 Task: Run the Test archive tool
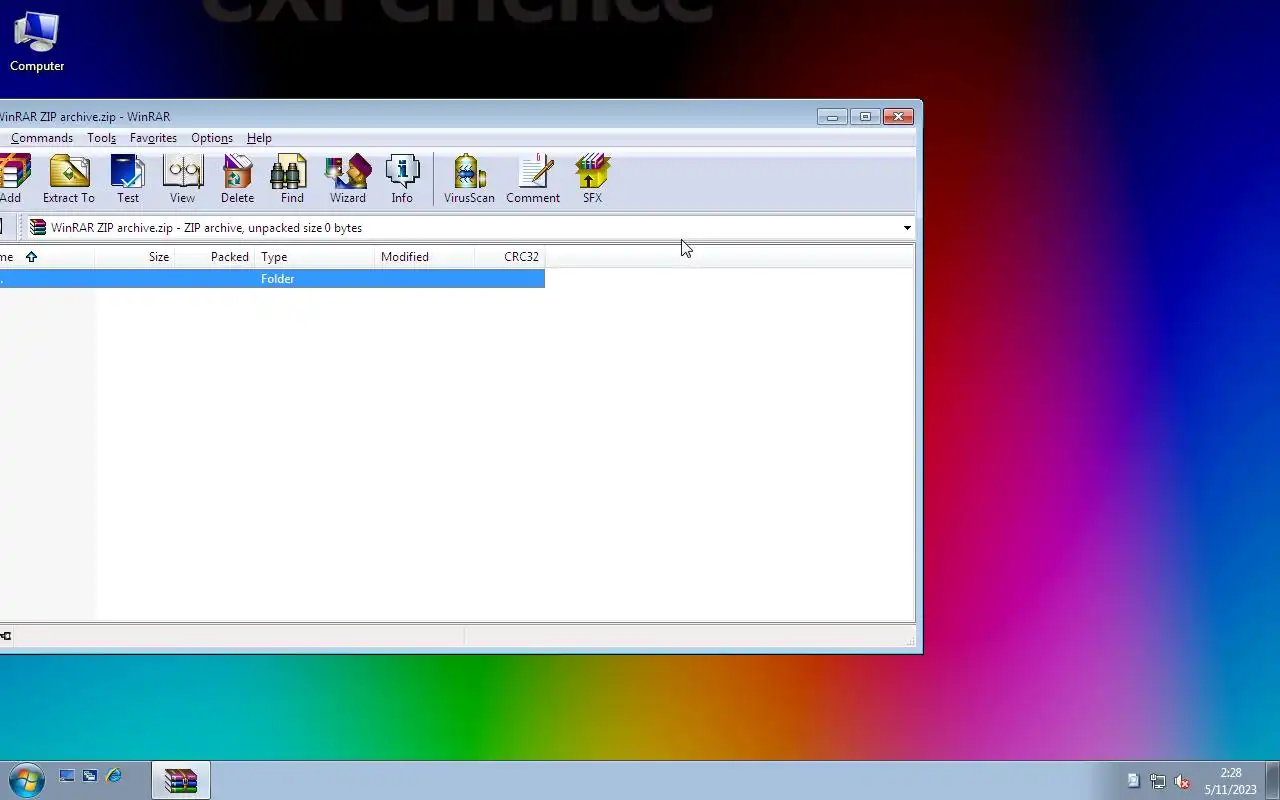[128, 180]
